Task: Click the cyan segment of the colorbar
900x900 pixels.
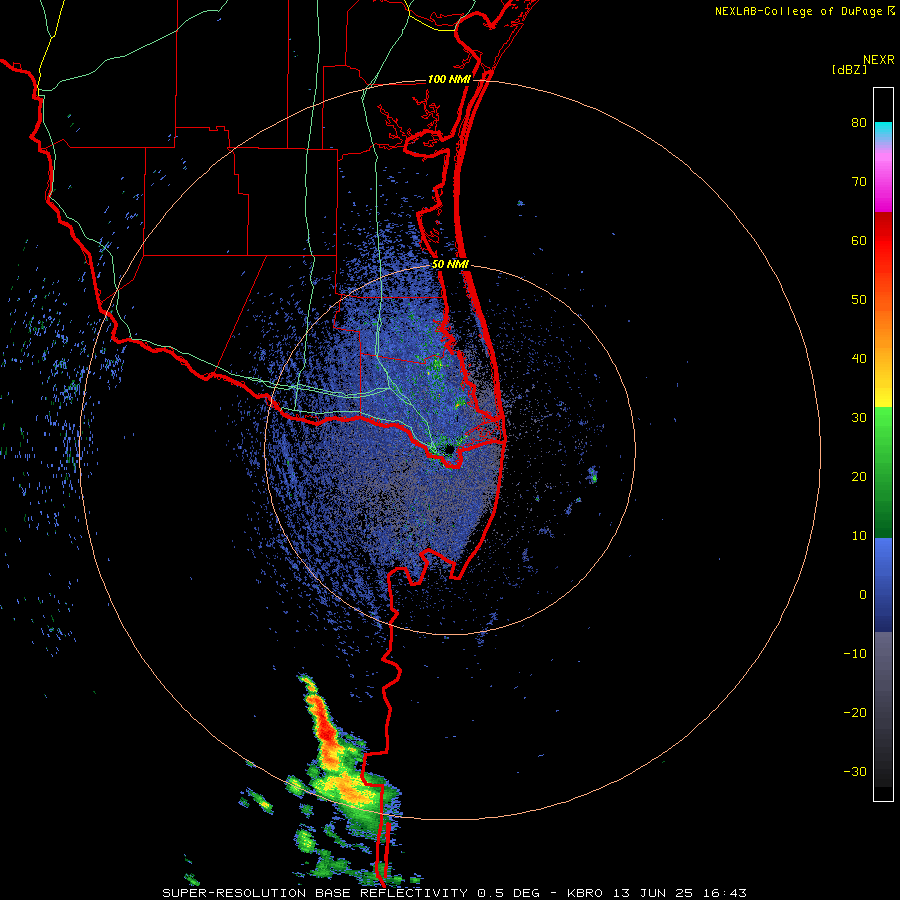Action: [x=883, y=131]
